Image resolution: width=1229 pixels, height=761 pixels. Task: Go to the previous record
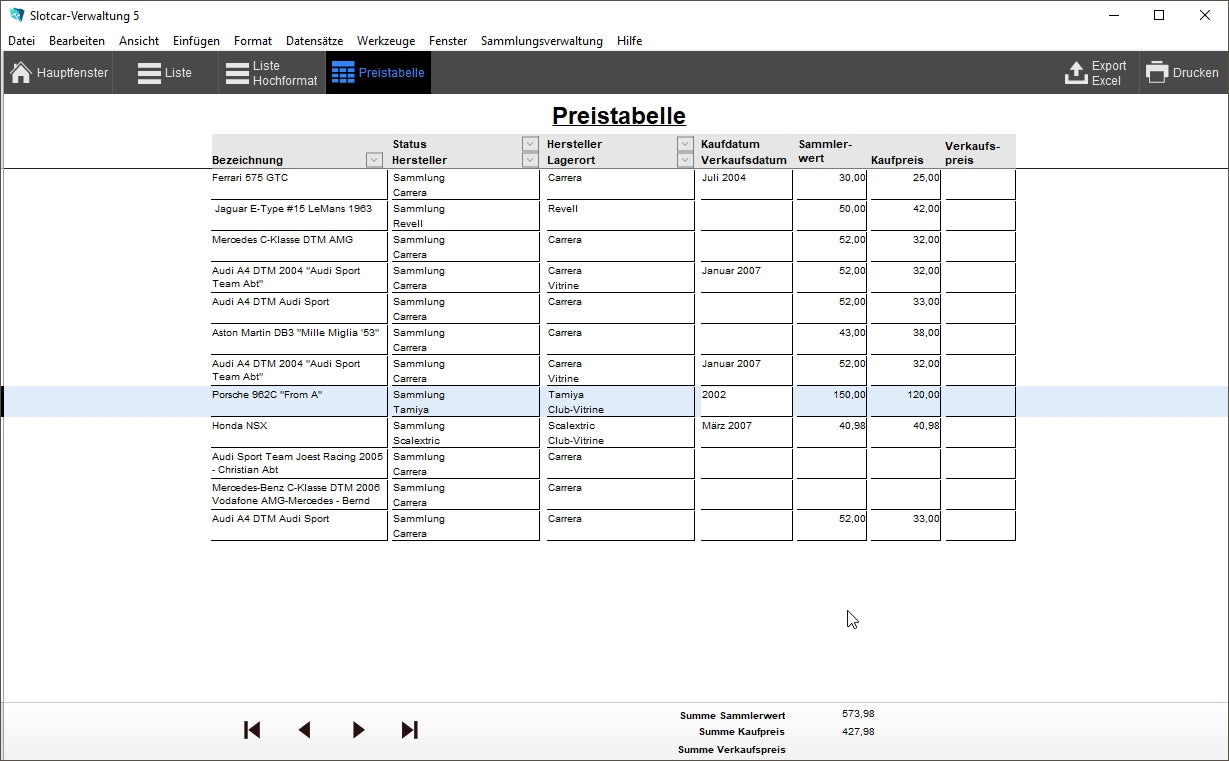pos(305,730)
